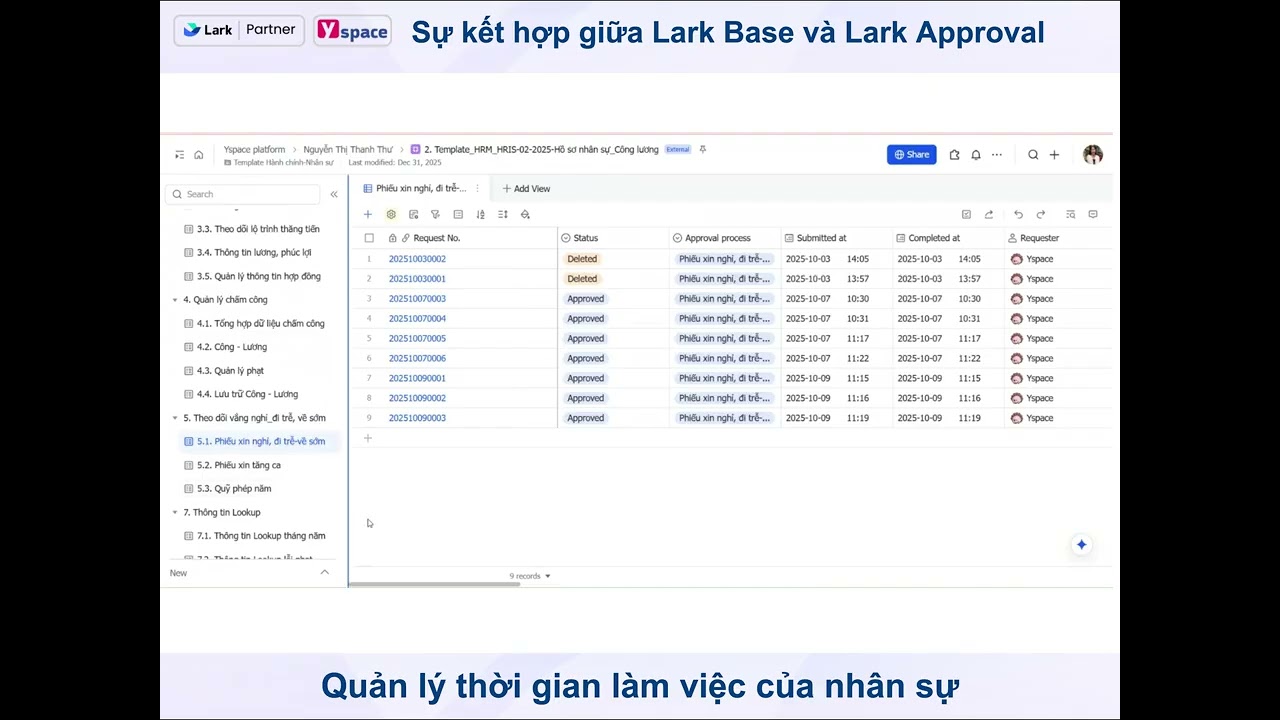Open the user profile avatar
This screenshot has height=720, width=1280.
1093,154
